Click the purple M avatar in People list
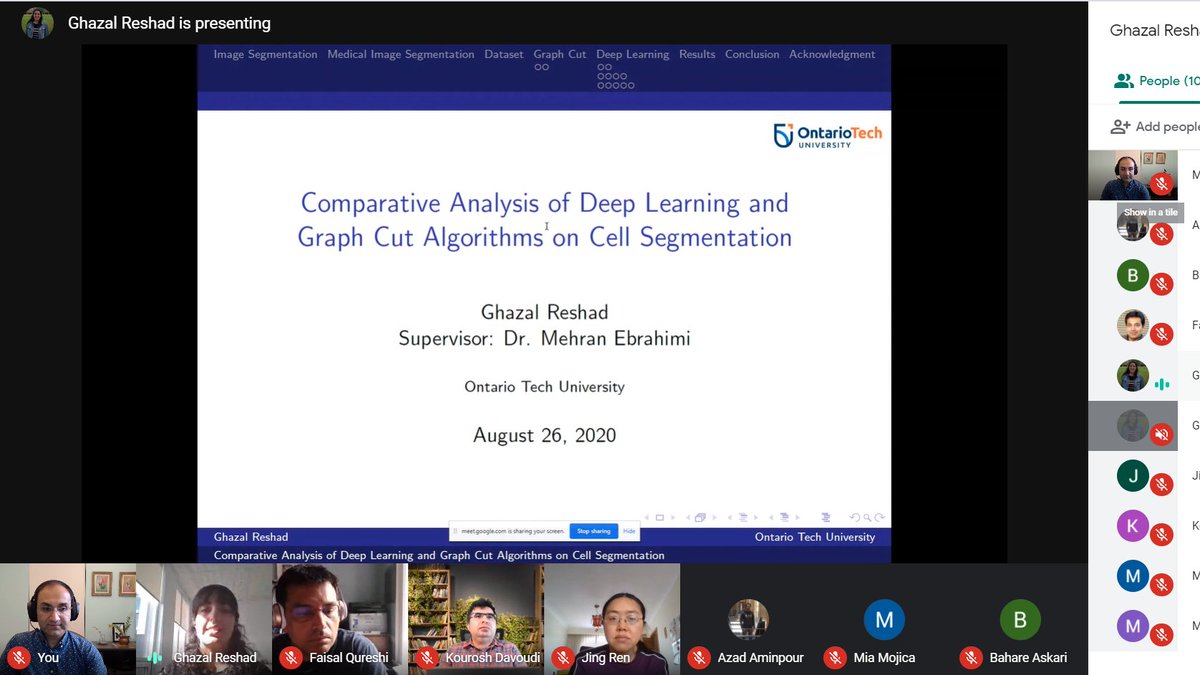 pyautogui.click(x=1133, y=627)
